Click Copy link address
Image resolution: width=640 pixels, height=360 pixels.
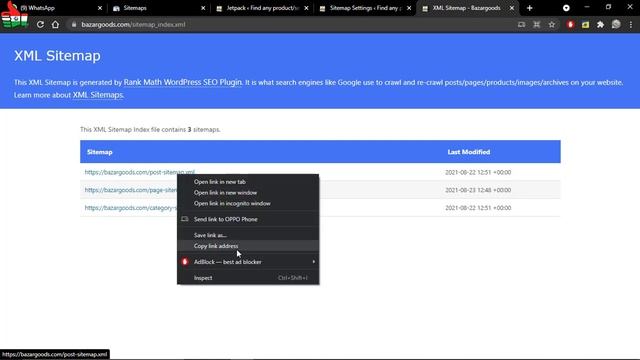(248, 246)
